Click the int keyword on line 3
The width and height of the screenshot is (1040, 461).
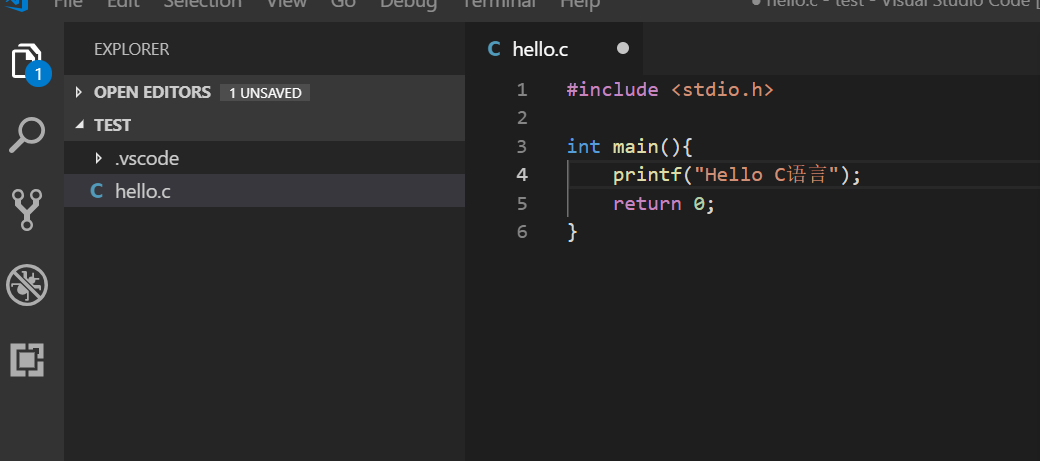point(584,147)
